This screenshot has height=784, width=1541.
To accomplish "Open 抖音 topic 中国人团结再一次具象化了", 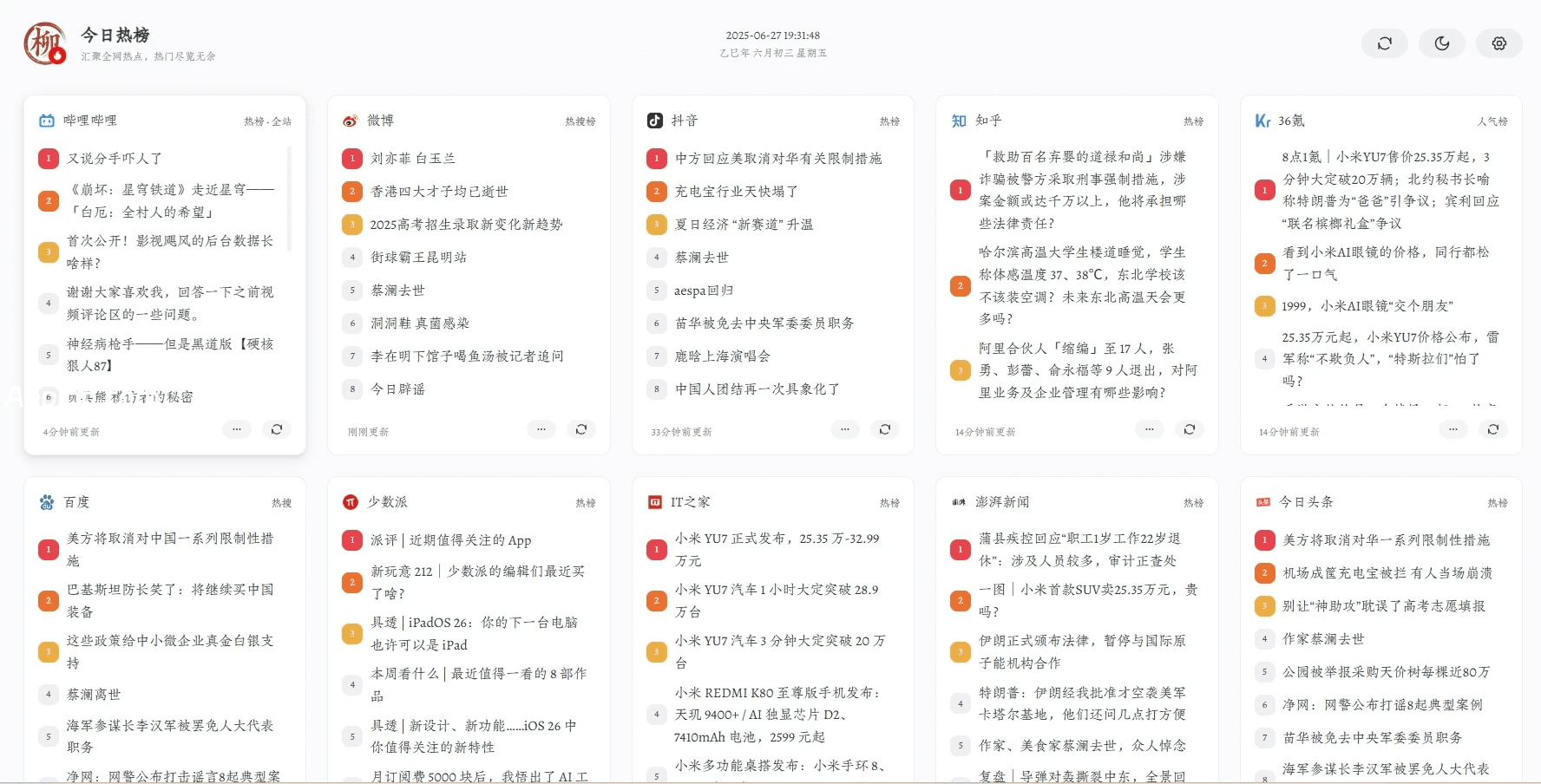I will (x=757, y=389).
